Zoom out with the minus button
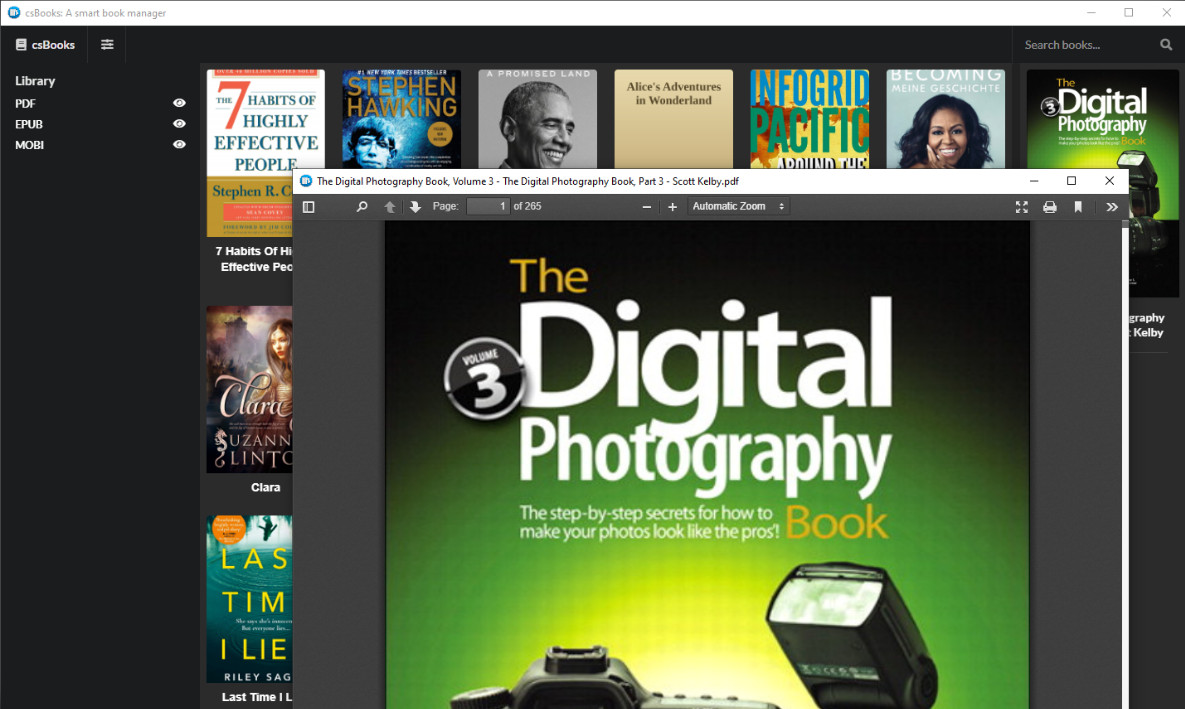The height and width of the screenshot is (709, 1185). [646, 206]
